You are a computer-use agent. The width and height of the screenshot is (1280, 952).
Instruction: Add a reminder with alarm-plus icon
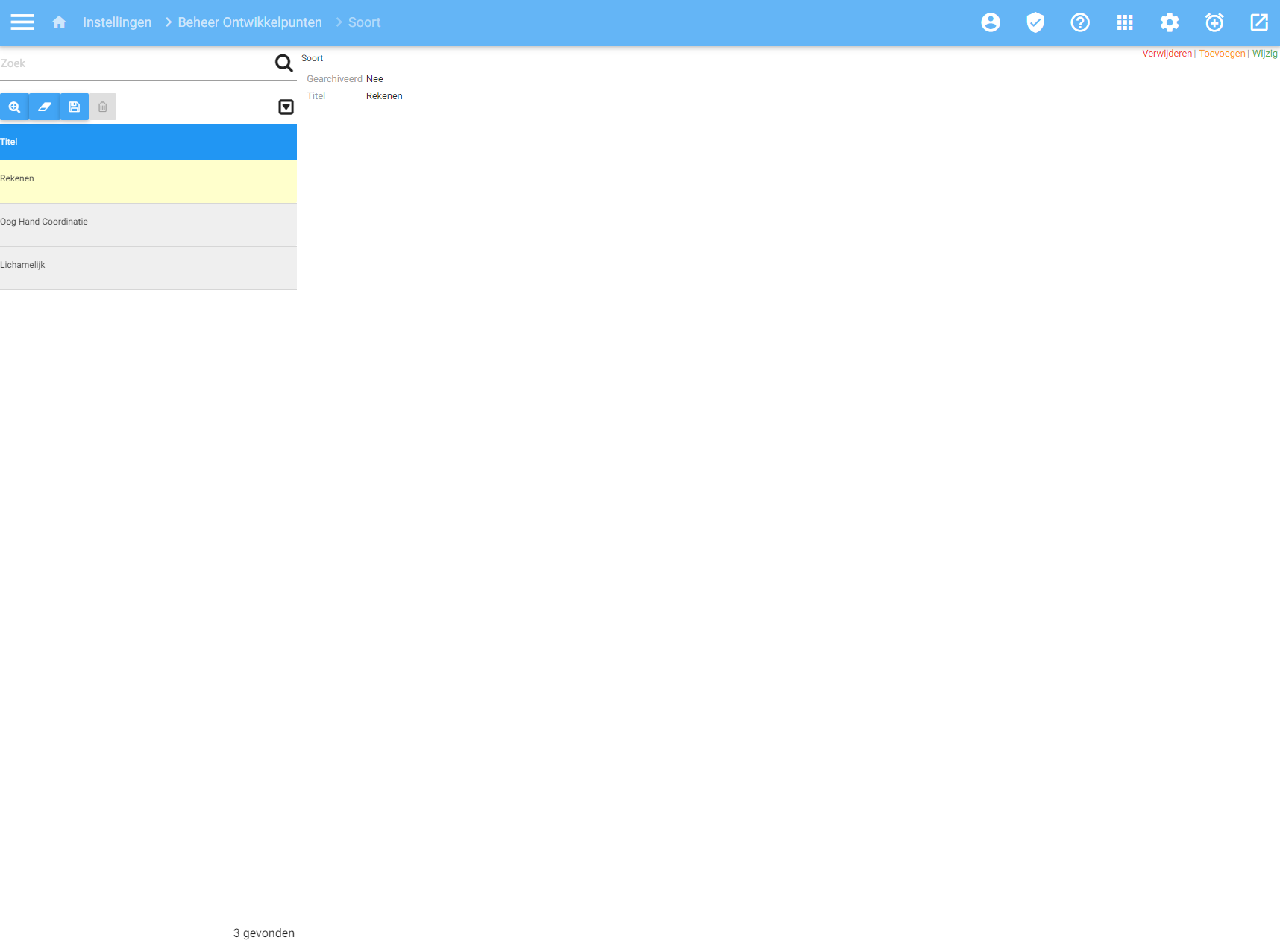[1214, 22]
